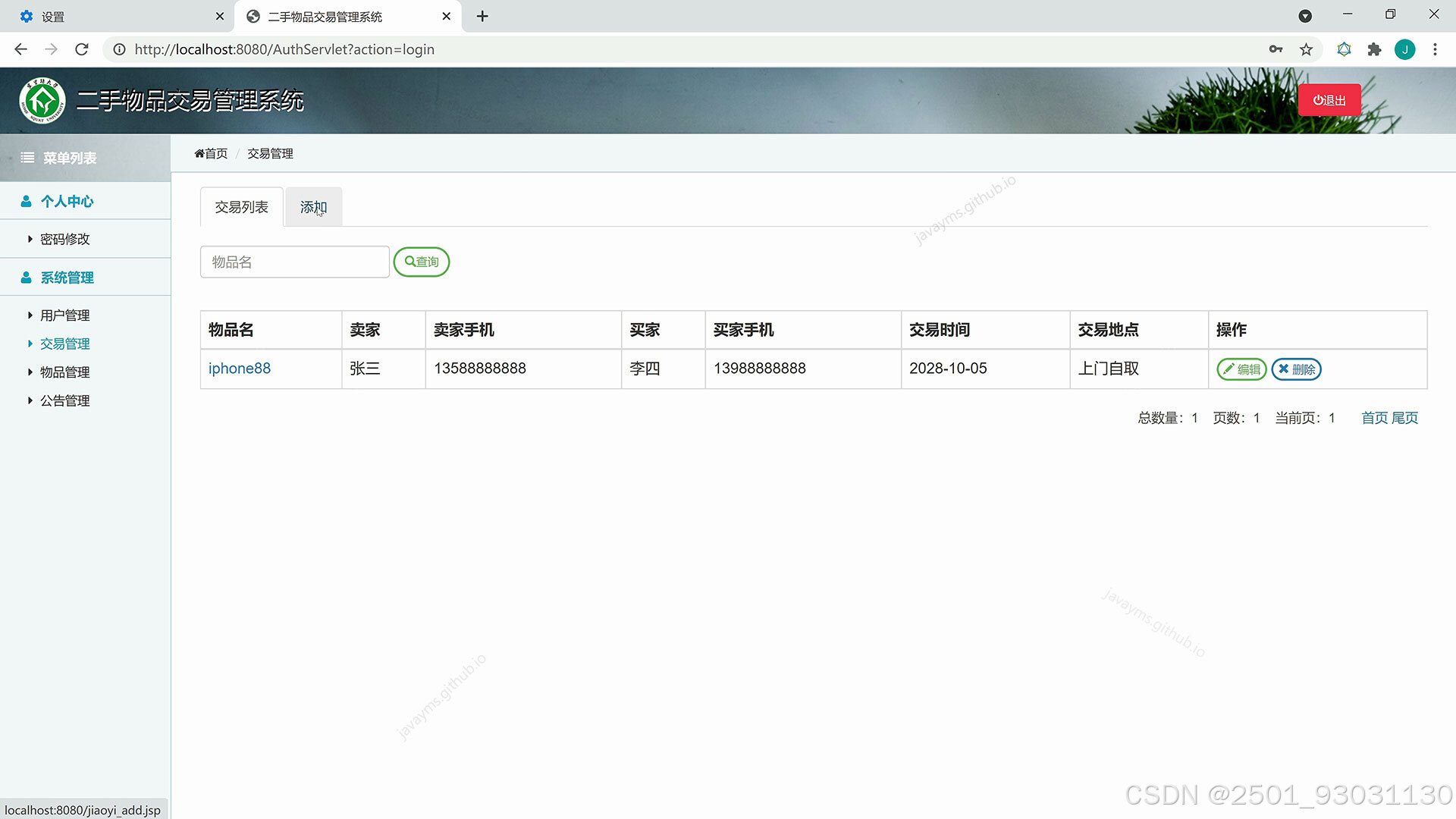1456x819 pixels.
Task: Click the iphone88 item link
Action: point(240,369)
